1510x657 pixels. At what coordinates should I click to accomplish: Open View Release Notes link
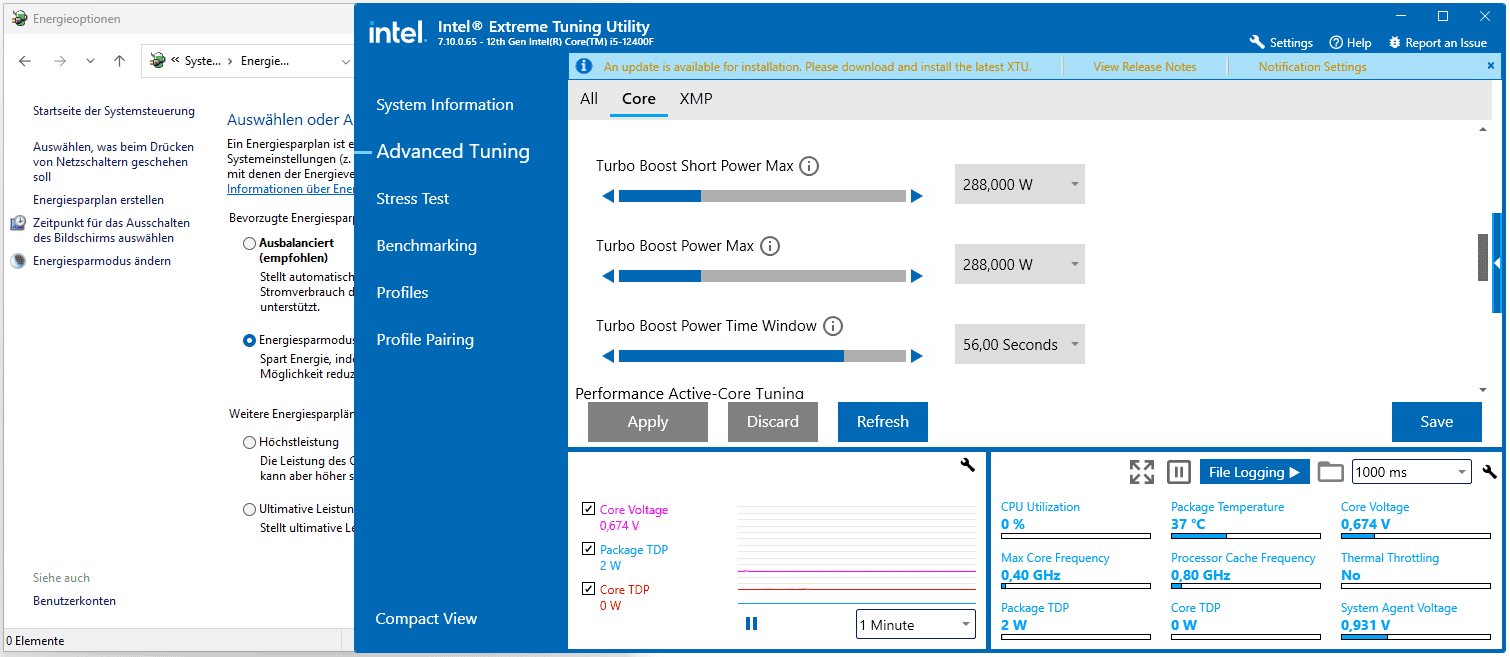[1145, 67]
